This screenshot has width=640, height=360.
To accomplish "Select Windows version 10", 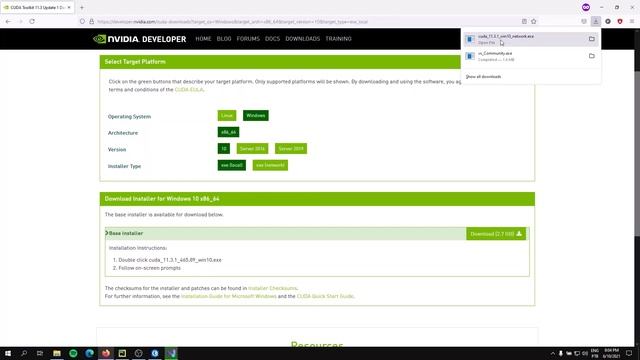I will pos(224,149).
